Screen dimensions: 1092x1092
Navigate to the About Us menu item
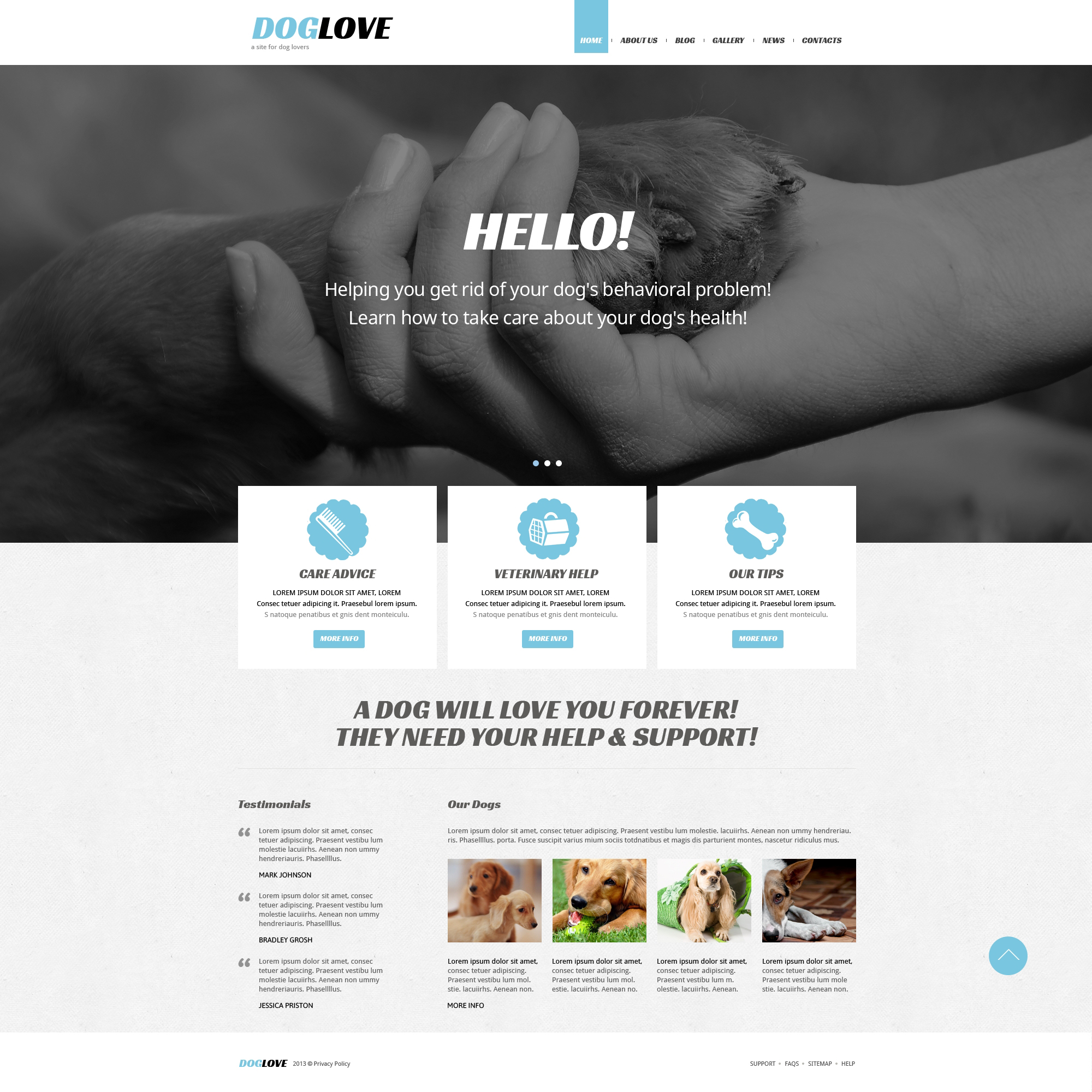tap(637, 41)
